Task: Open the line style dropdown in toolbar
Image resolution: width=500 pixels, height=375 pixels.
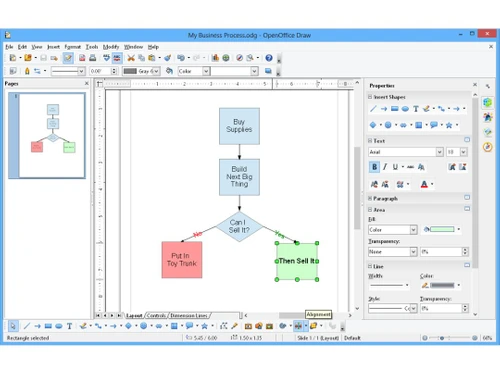Action: tap(81, 71)
